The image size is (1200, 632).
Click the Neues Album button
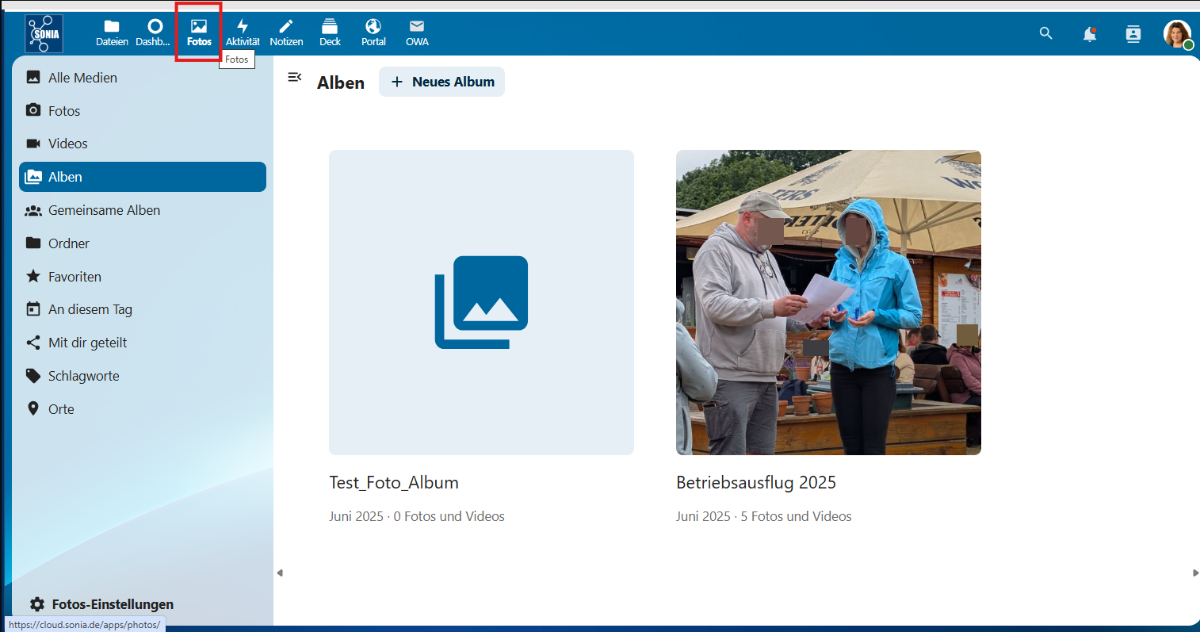[442, 82]
